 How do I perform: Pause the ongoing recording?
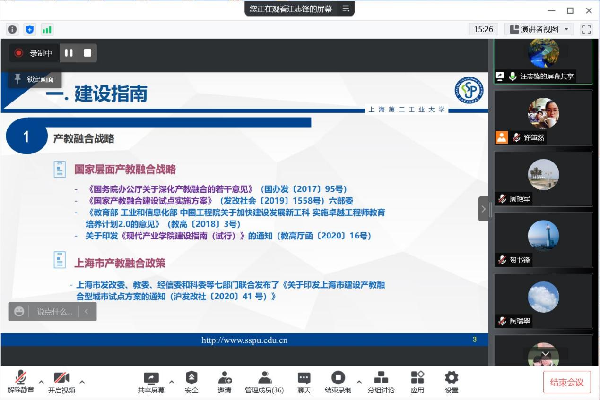(69, 52)
